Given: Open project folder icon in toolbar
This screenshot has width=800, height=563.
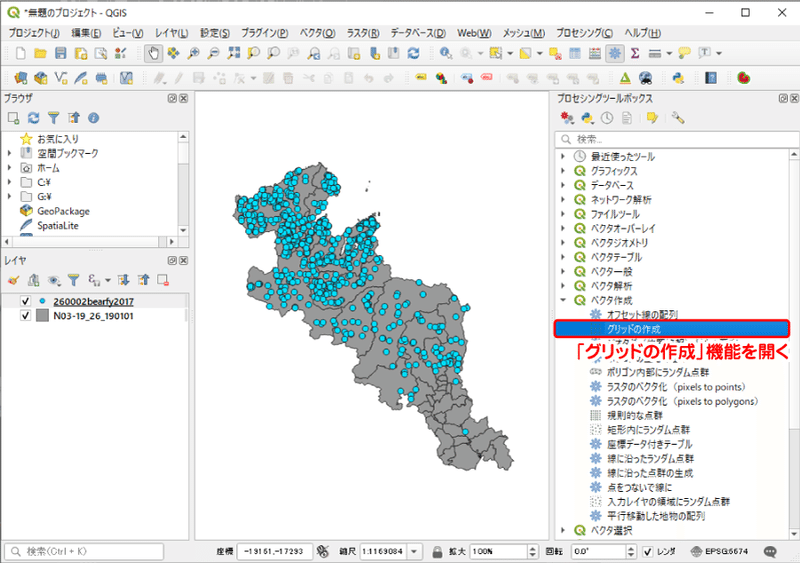Looking at the screenshot, I should [40, 53].
